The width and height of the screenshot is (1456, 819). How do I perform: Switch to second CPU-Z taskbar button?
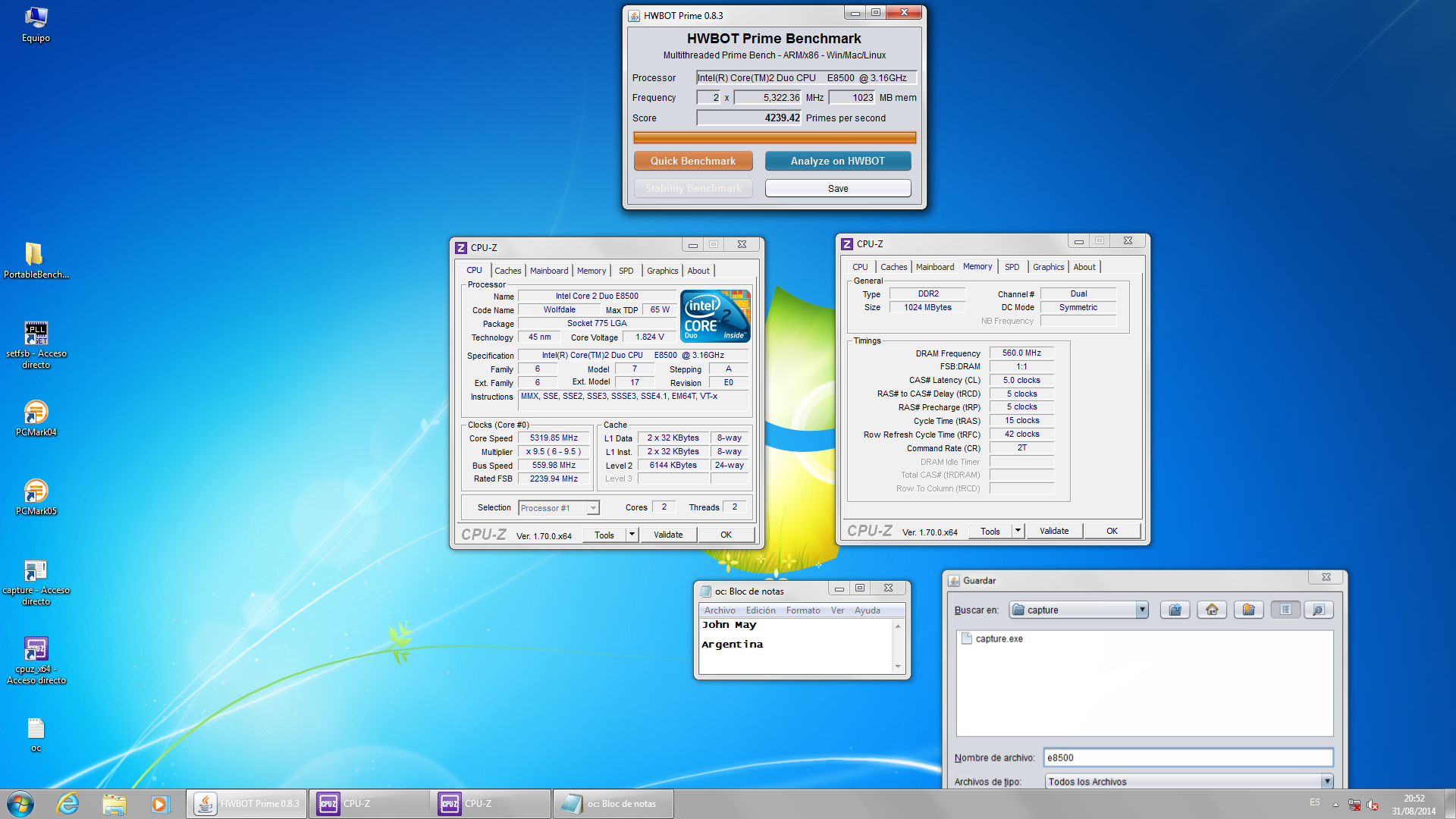click(491, 804)
